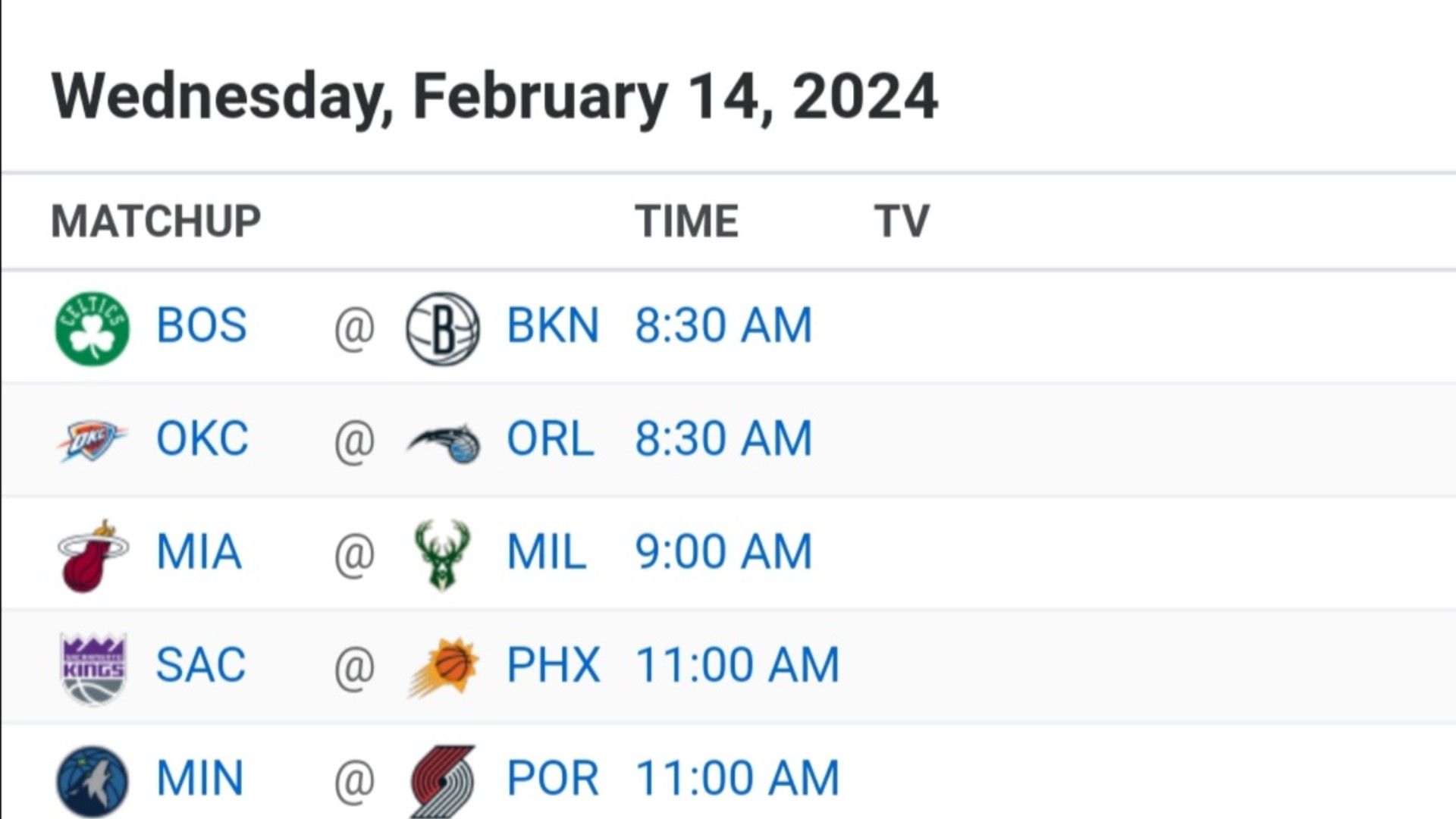Select the Miami Heat logo

coord(93,556)
